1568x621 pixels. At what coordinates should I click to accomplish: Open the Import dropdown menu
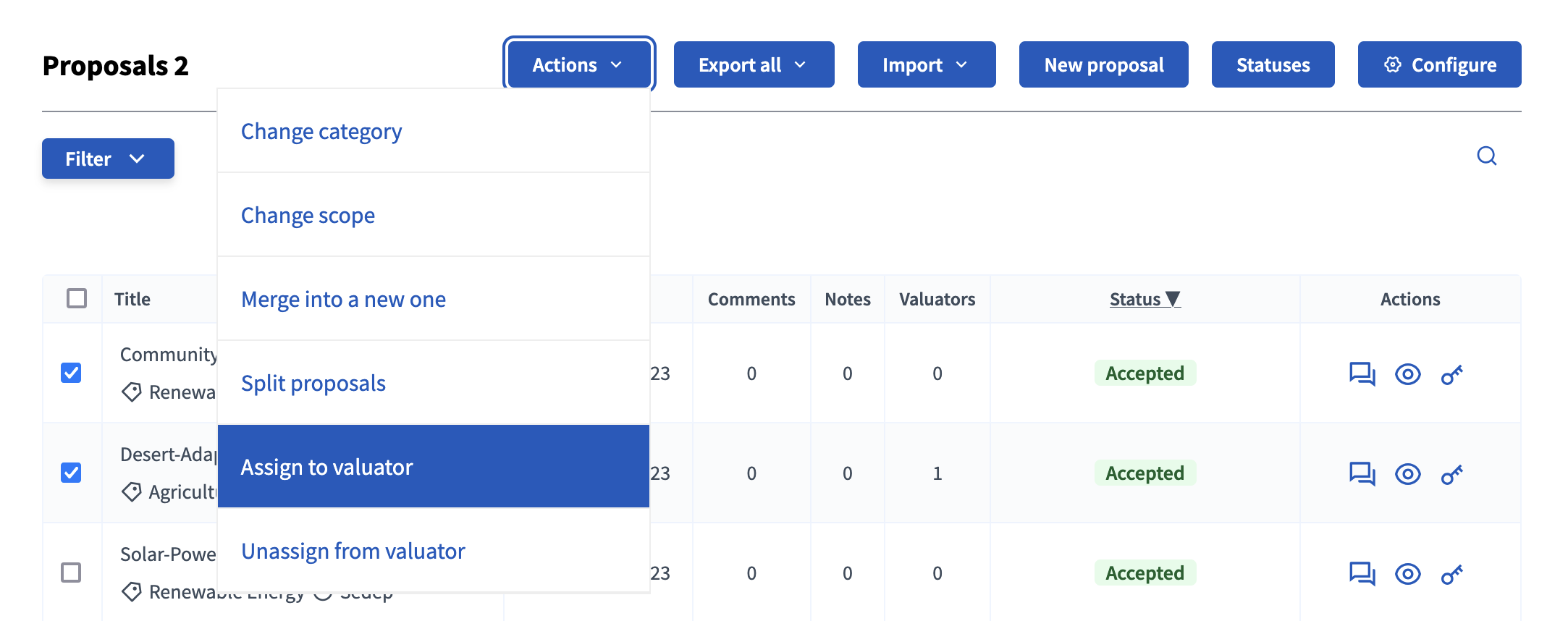pos(926,65)
